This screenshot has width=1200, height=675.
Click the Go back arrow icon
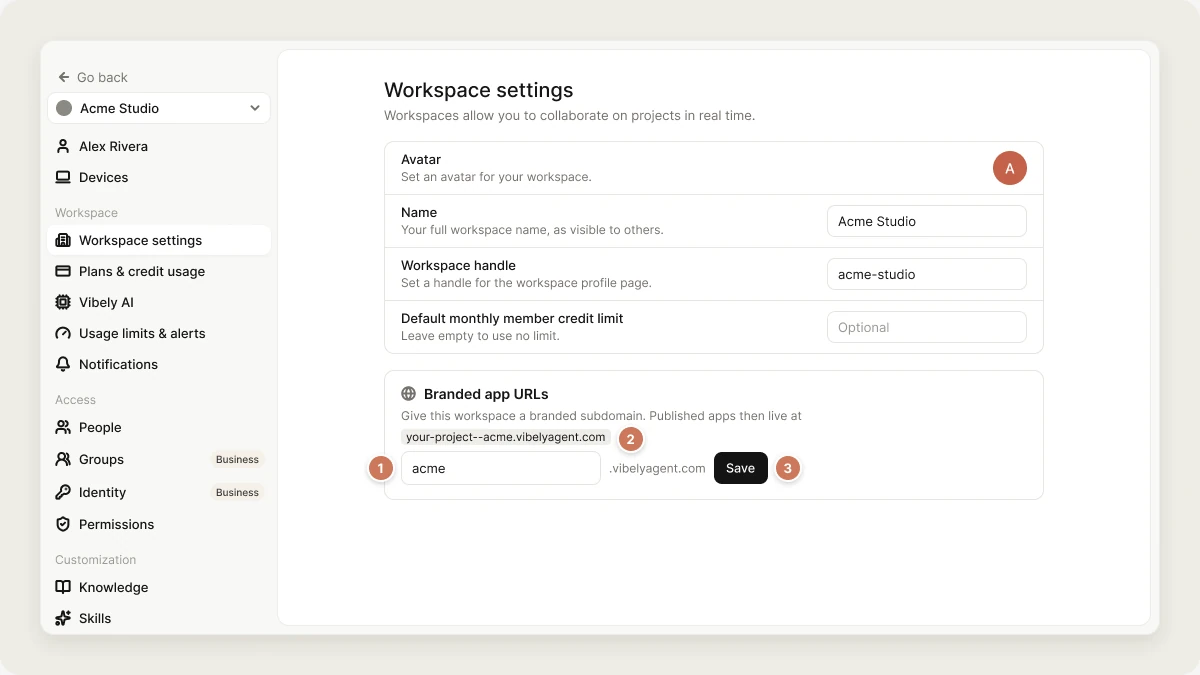tap(64, 77)
